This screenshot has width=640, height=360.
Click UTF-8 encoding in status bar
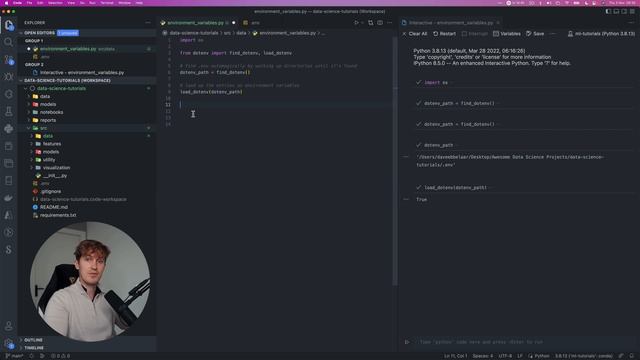[505, 356]
